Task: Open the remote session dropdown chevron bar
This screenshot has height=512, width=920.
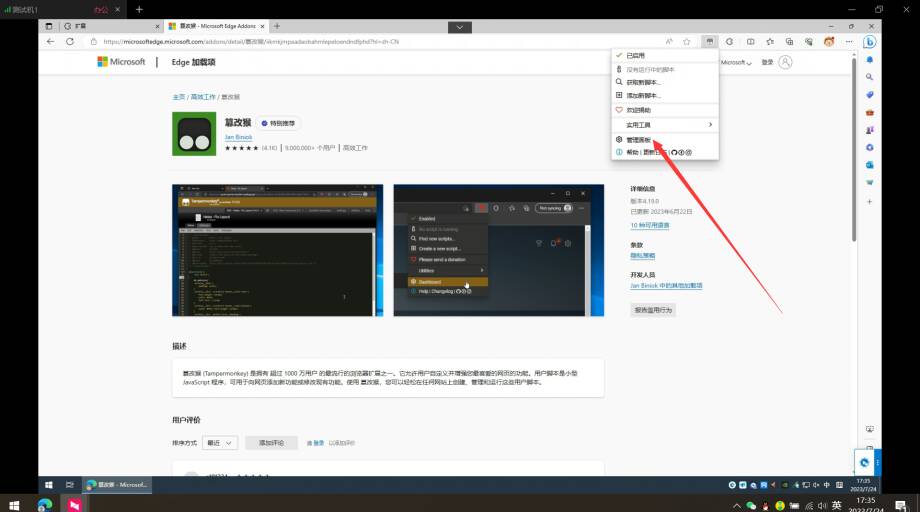Action: 459,27
